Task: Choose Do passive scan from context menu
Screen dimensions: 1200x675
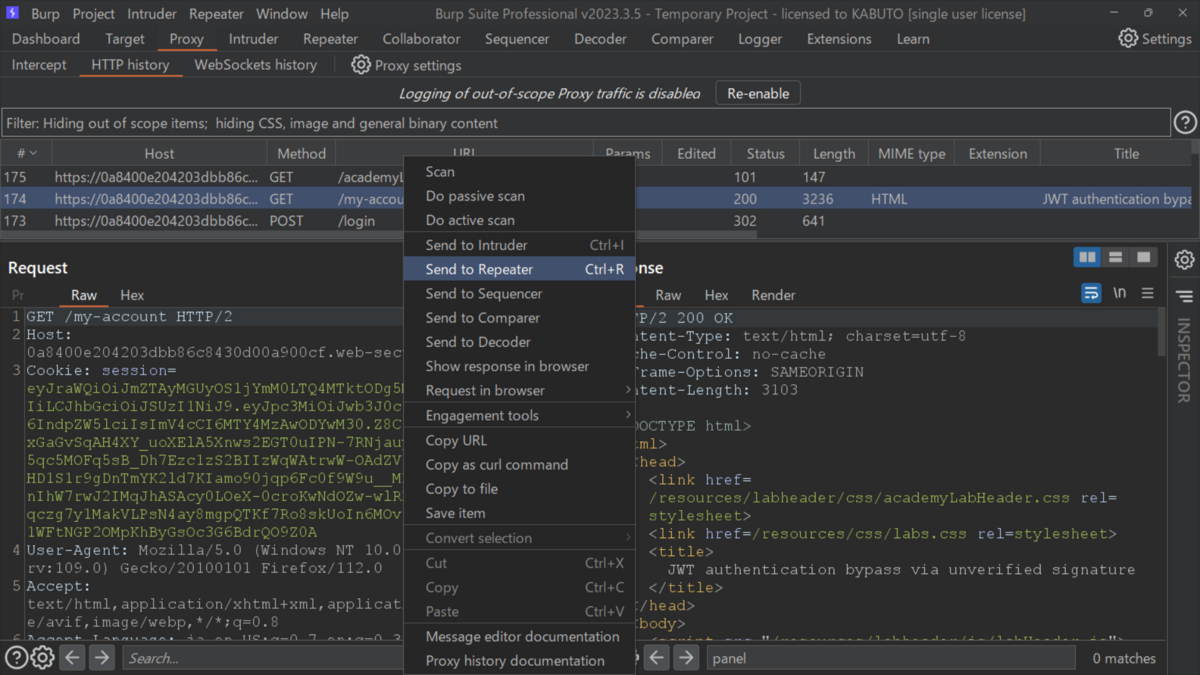Action: point(519,196)
